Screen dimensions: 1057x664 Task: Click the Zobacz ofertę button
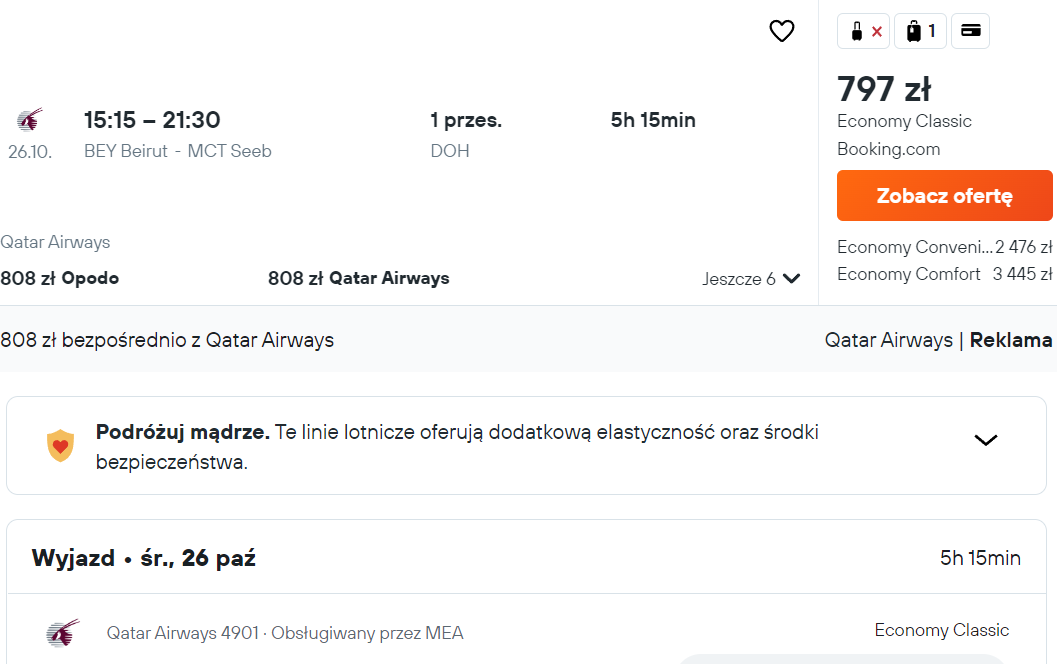point(944,195)
